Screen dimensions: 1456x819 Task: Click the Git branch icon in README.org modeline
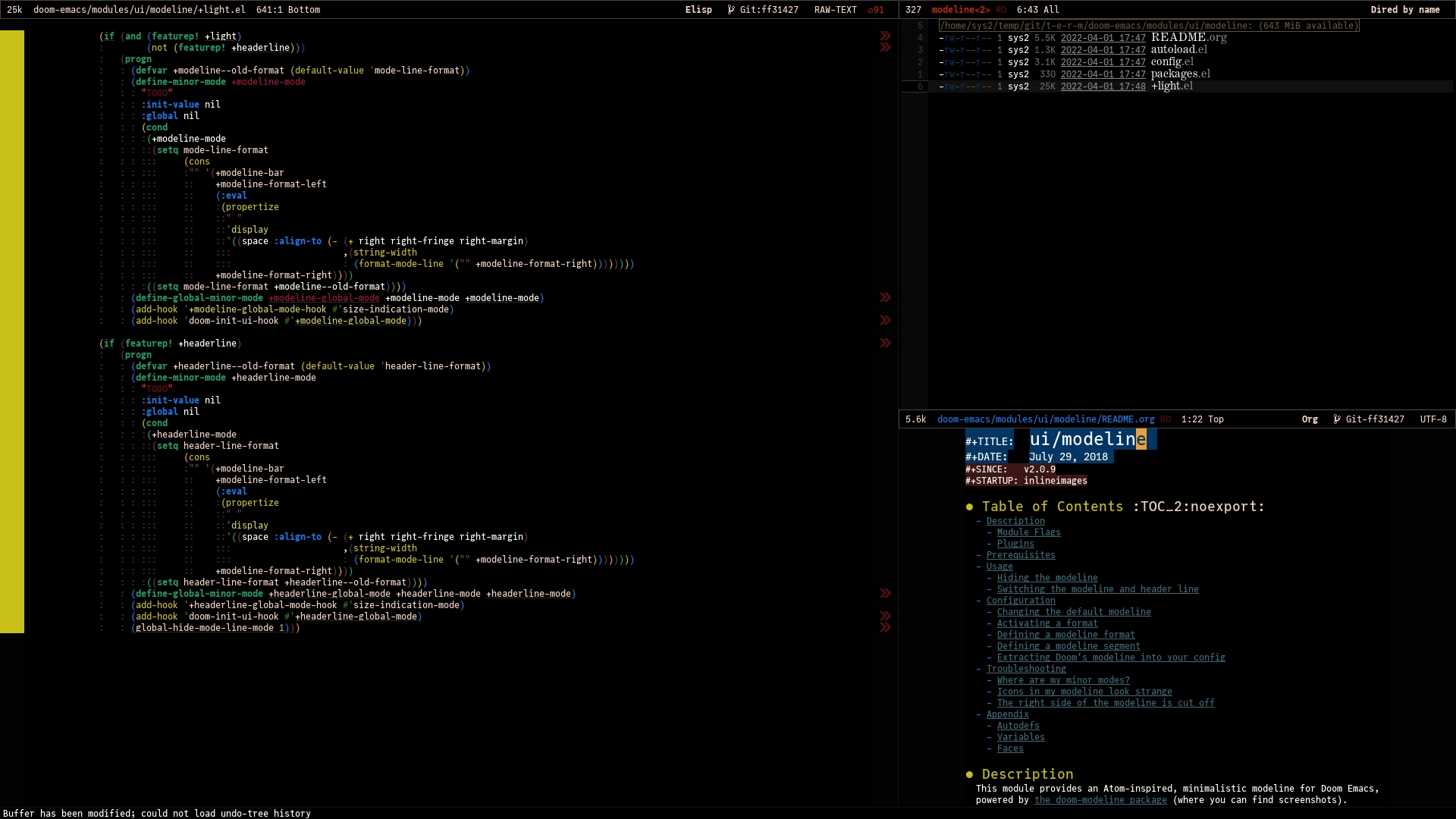click(1337, 419)
